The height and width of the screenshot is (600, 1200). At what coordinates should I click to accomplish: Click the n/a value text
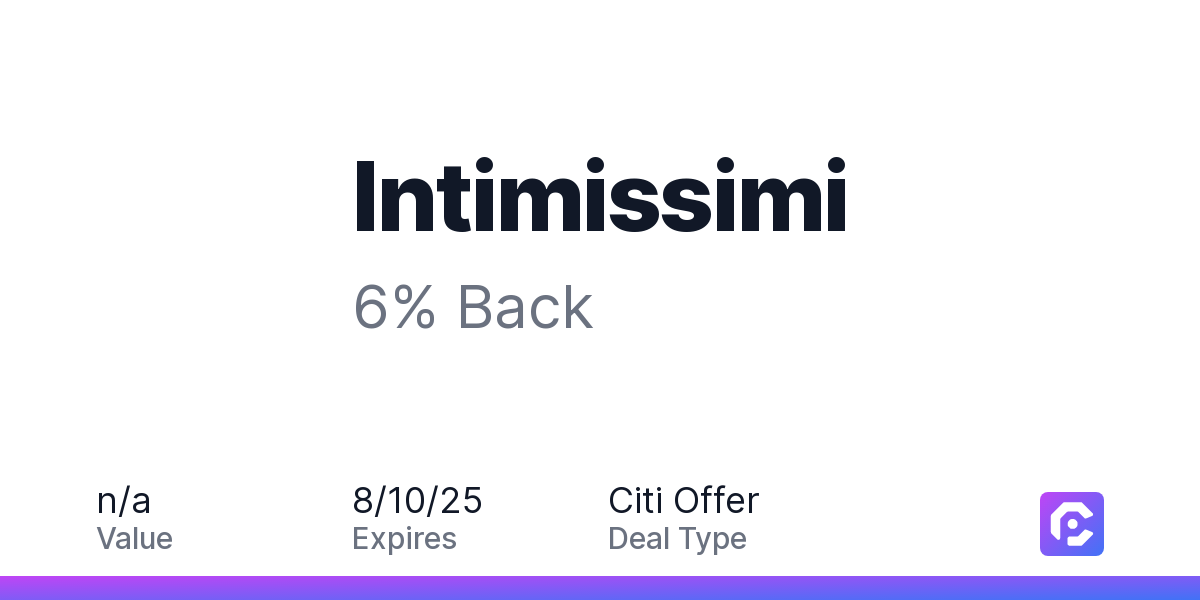tap(124, 500)
